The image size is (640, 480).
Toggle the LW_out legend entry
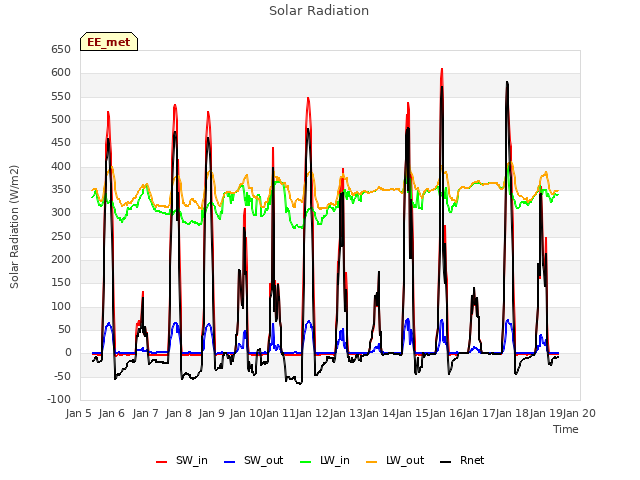click(395, 460)
